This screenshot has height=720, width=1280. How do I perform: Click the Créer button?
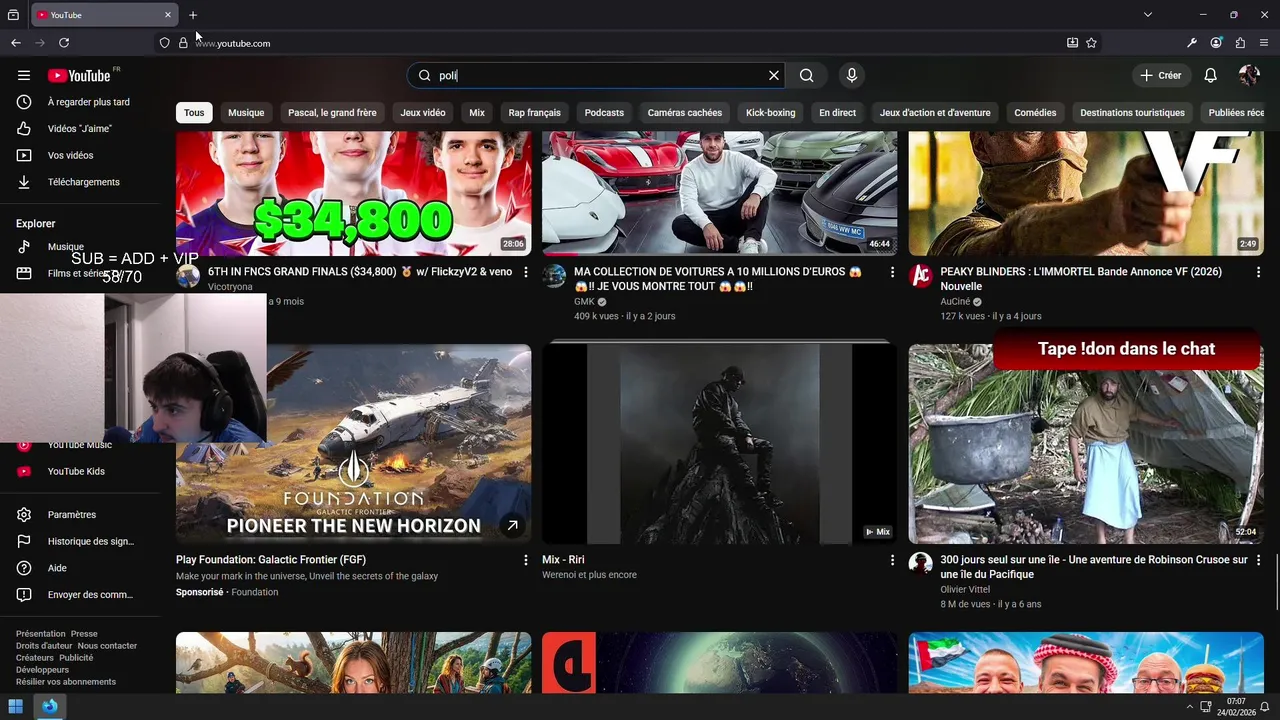1161,75
